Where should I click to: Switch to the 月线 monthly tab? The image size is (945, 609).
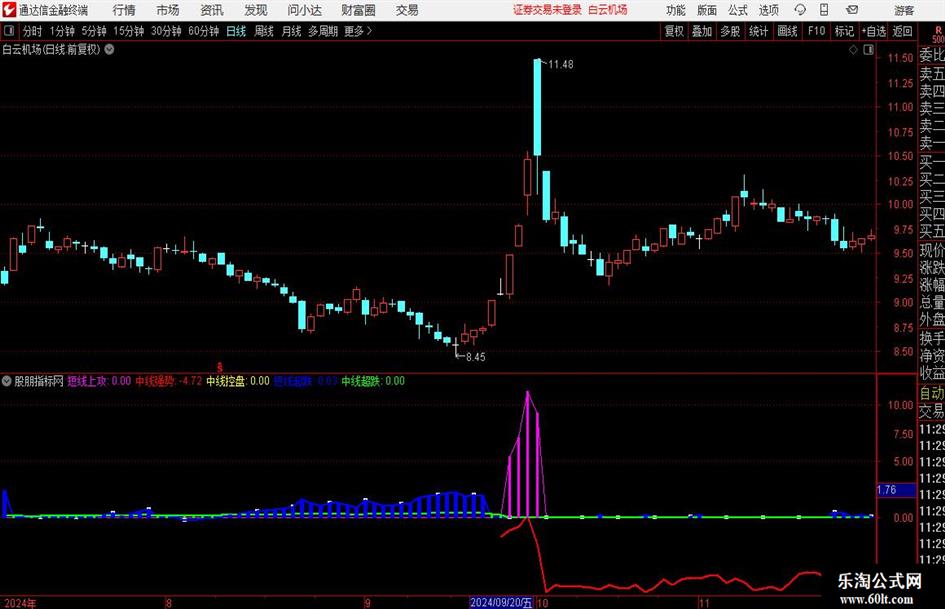pyautogui.click(x=292, y=31)
